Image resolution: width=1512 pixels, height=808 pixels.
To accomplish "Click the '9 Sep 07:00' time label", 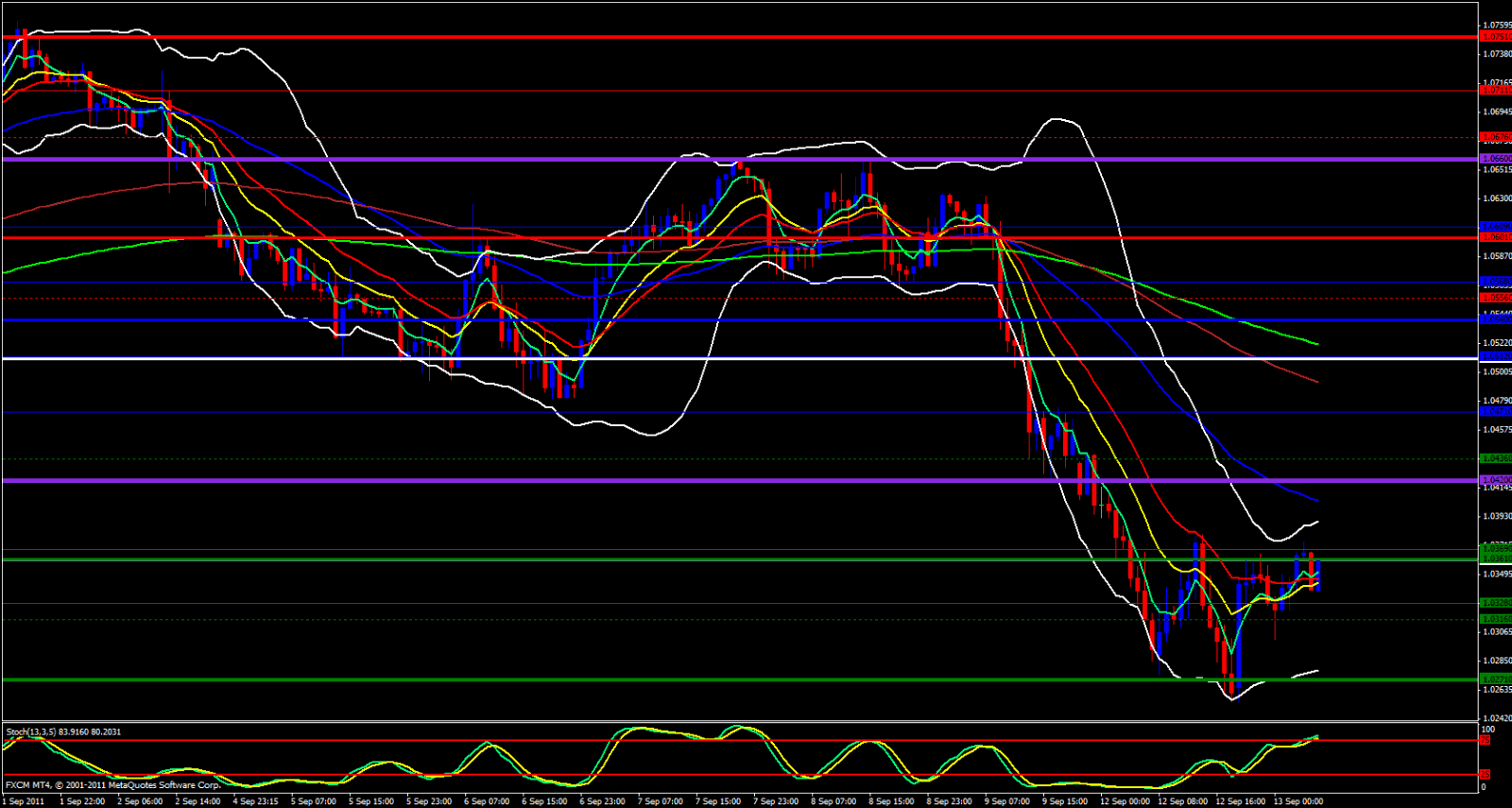I will (1006, 801).
